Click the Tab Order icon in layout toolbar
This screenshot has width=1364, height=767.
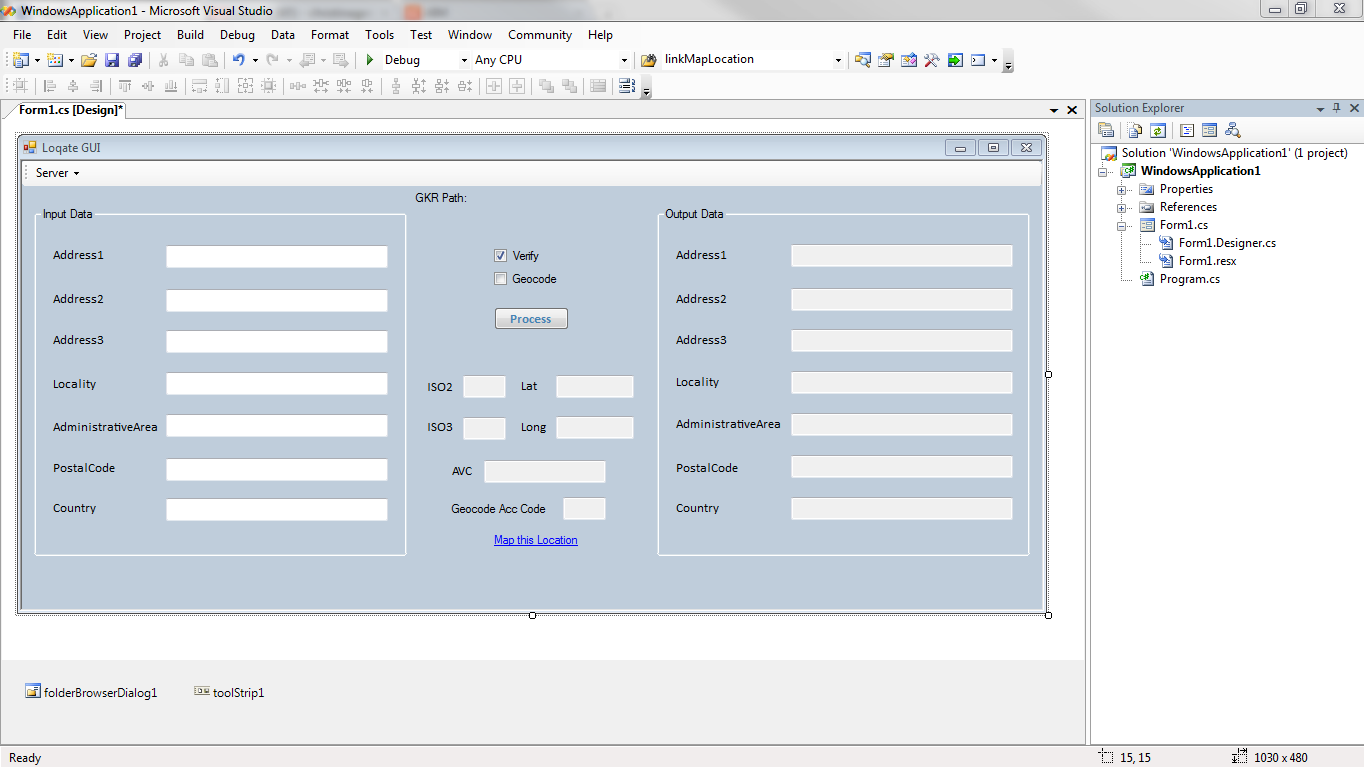[x=627, y=86]
